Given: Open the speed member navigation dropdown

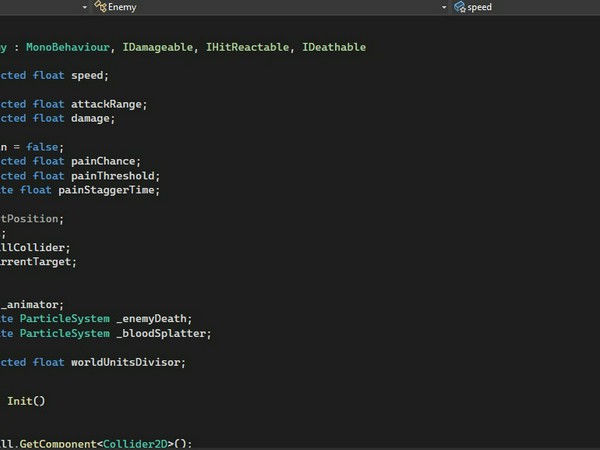Looking at the screenshot, I should (526, 7).
